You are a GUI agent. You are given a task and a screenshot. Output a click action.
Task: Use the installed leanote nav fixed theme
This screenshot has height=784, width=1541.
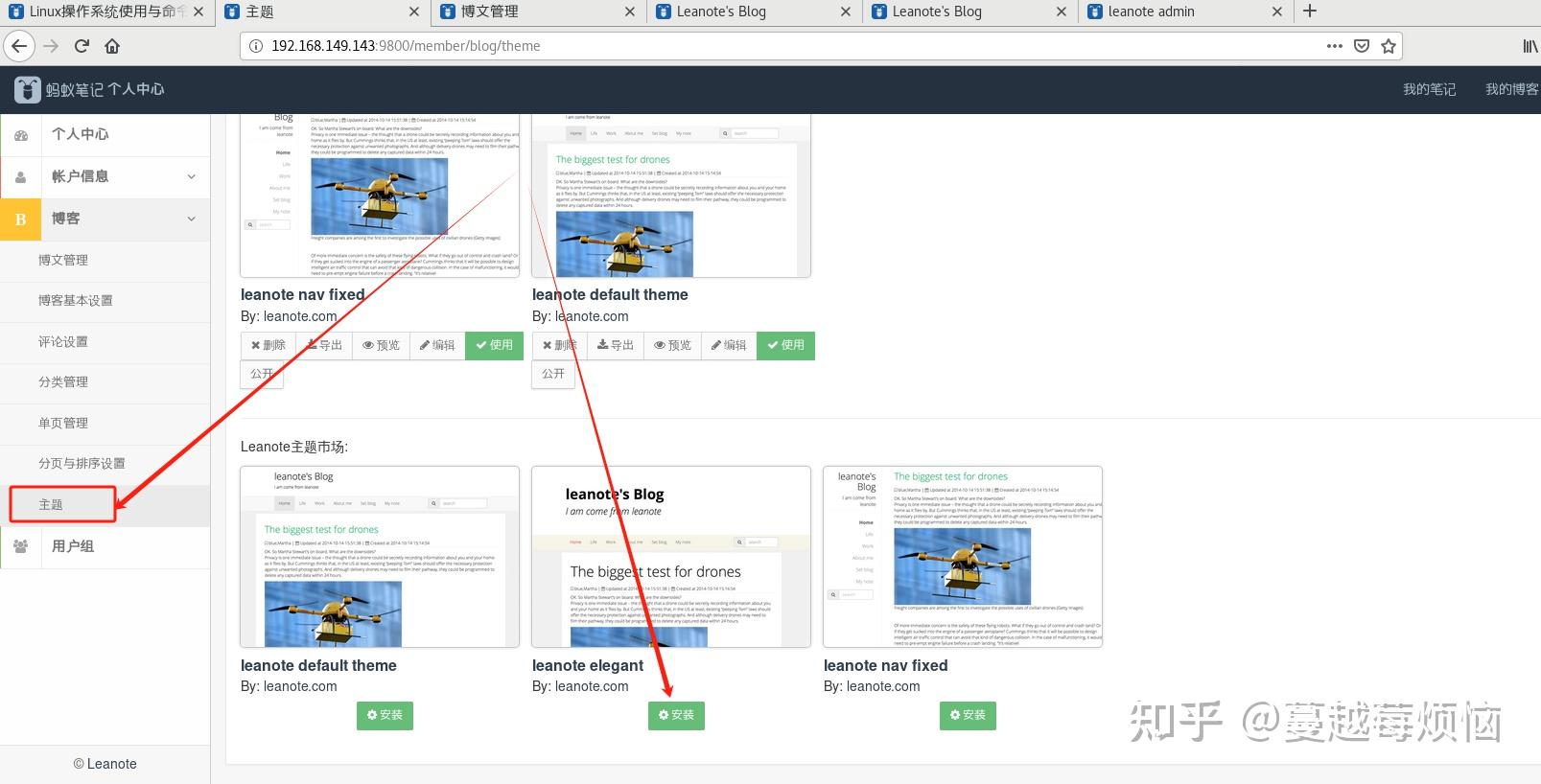(x=494, y=345)
